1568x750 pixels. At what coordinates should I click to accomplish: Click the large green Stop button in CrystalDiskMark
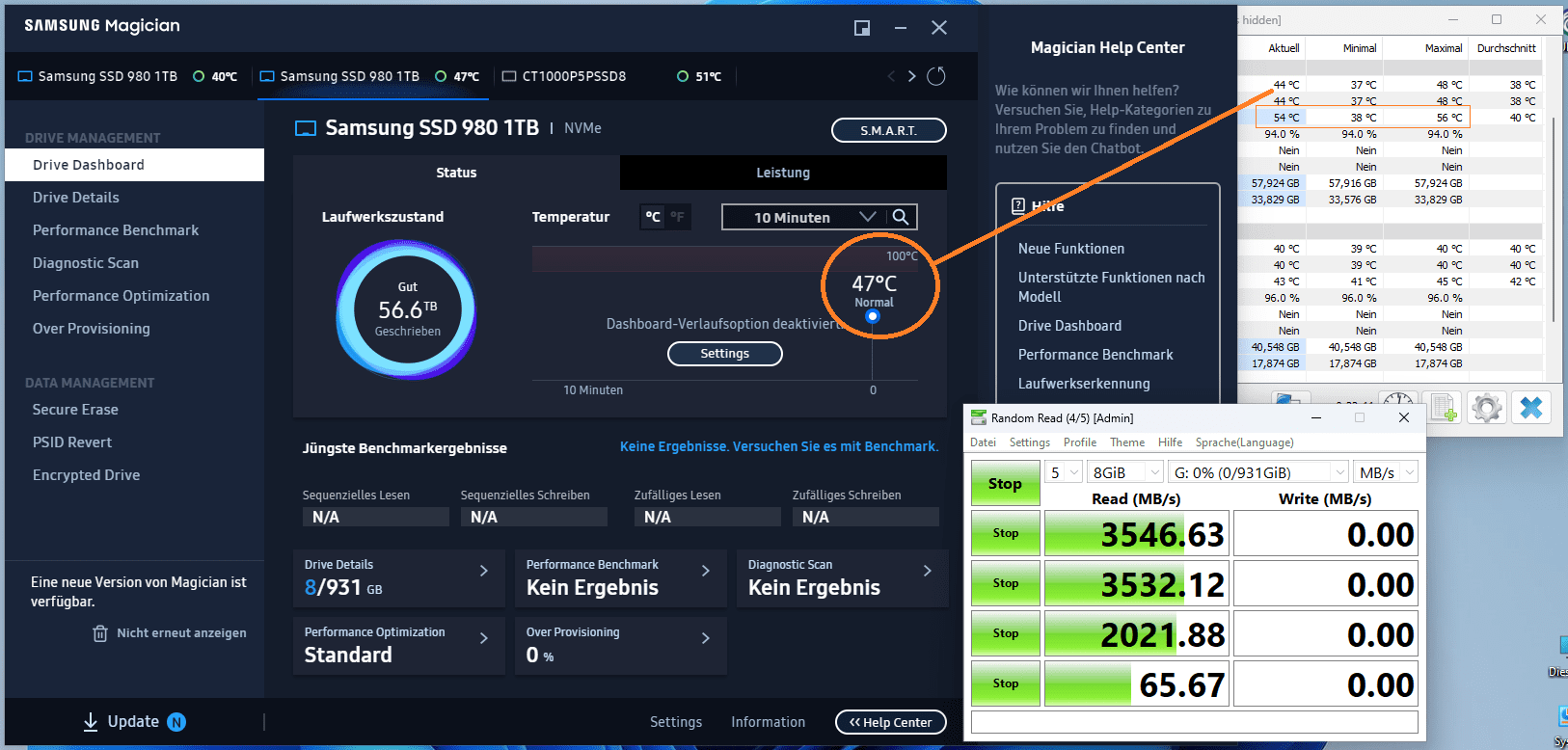tap(1005, 484)
